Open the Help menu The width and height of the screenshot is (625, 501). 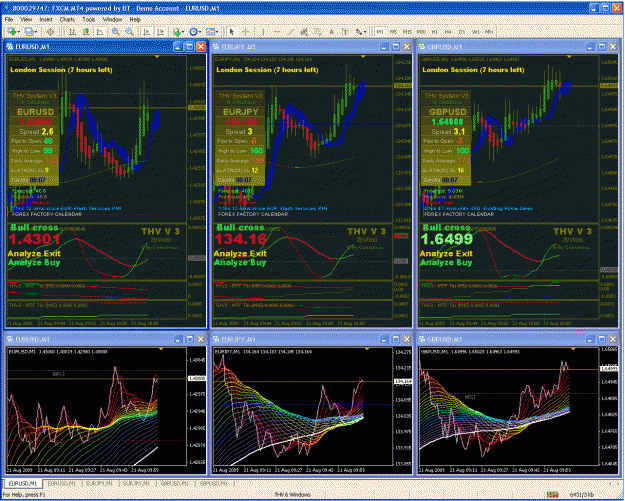(x=135, y=19)
